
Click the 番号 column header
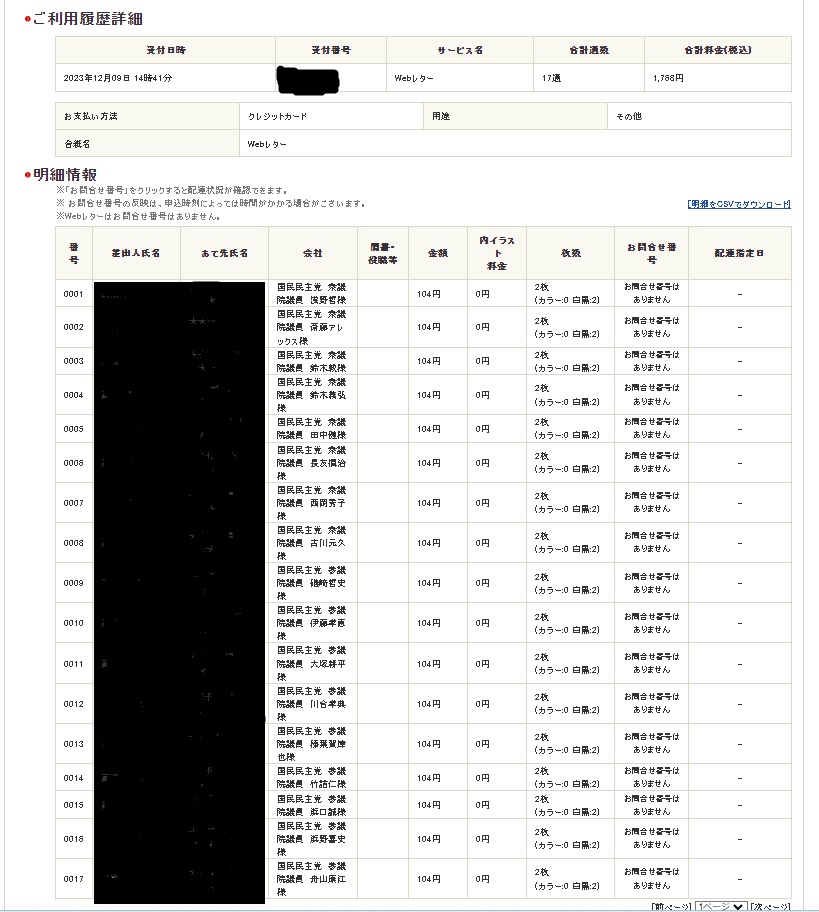tap(74, 253)
